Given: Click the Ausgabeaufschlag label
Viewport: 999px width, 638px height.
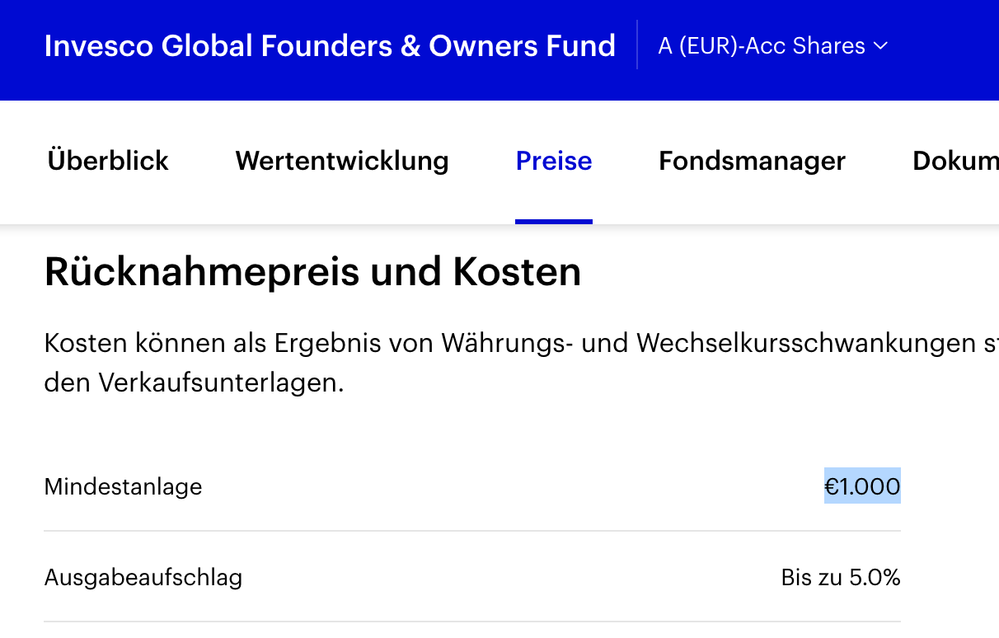Looking at the screenshot, I should pyautogui.click(x=143, y=578).
